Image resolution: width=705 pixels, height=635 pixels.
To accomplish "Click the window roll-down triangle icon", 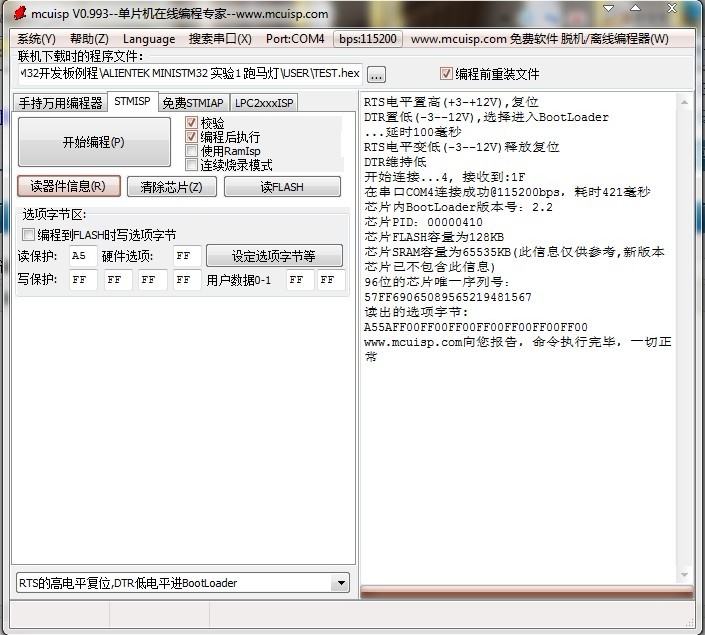I will point(608,8).
